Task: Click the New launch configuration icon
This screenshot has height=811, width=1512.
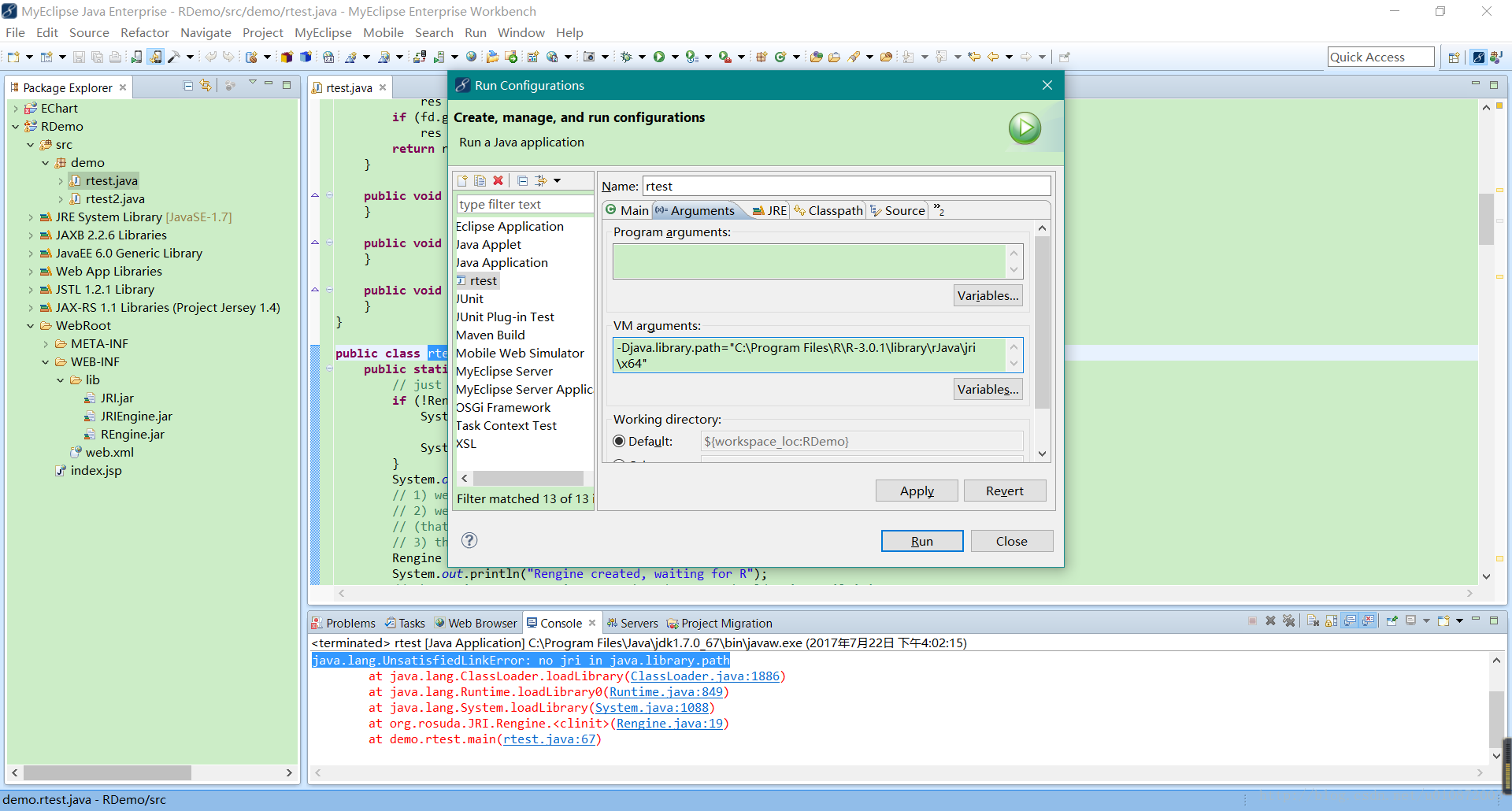Action: pyautogui.click(x=462, y=180)
